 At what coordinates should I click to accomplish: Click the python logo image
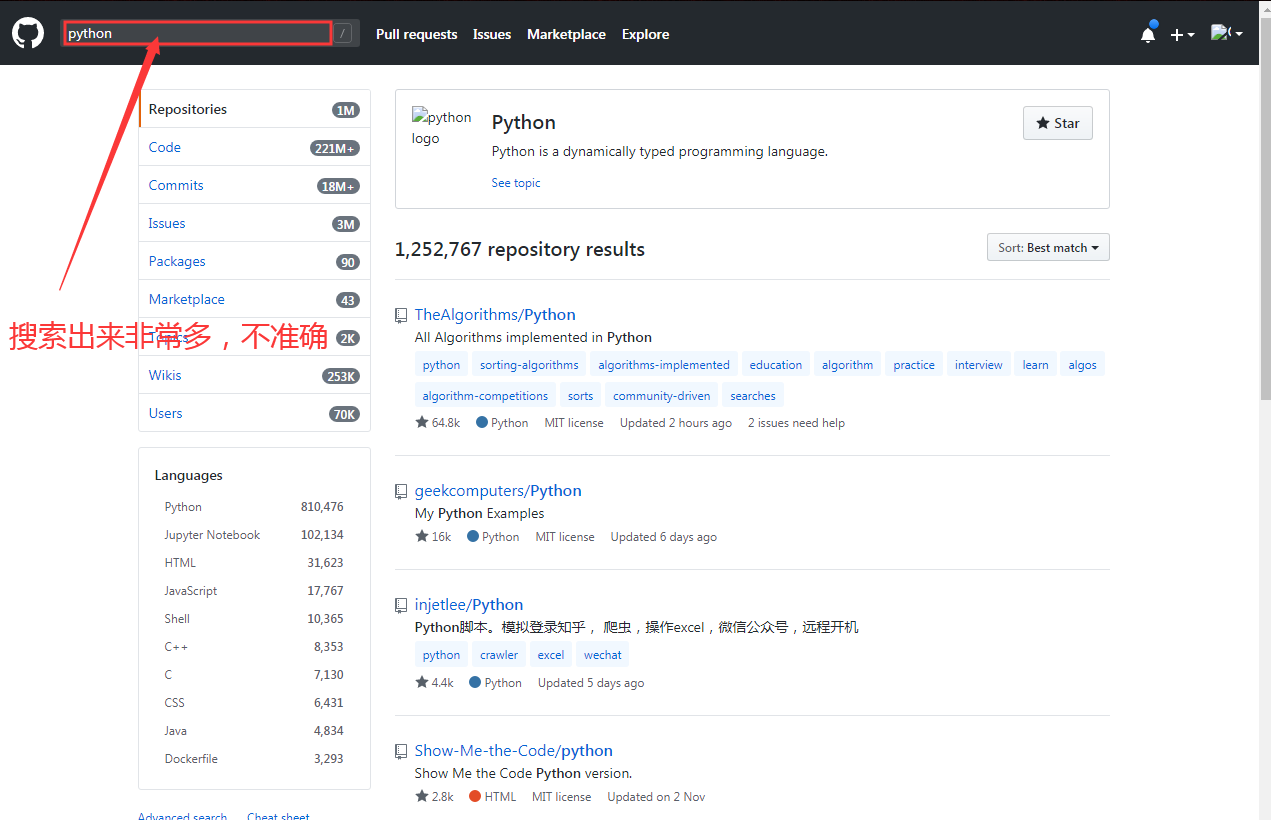pos(441,127)
